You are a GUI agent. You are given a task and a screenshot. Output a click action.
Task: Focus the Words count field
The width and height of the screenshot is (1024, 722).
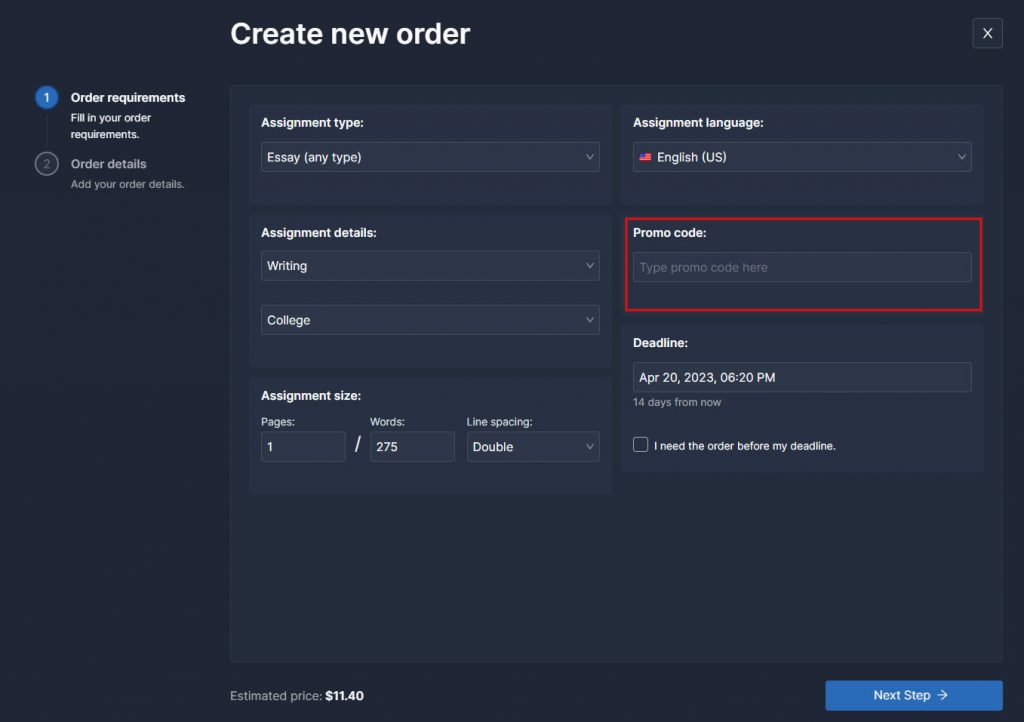click(x=412, y=447)
